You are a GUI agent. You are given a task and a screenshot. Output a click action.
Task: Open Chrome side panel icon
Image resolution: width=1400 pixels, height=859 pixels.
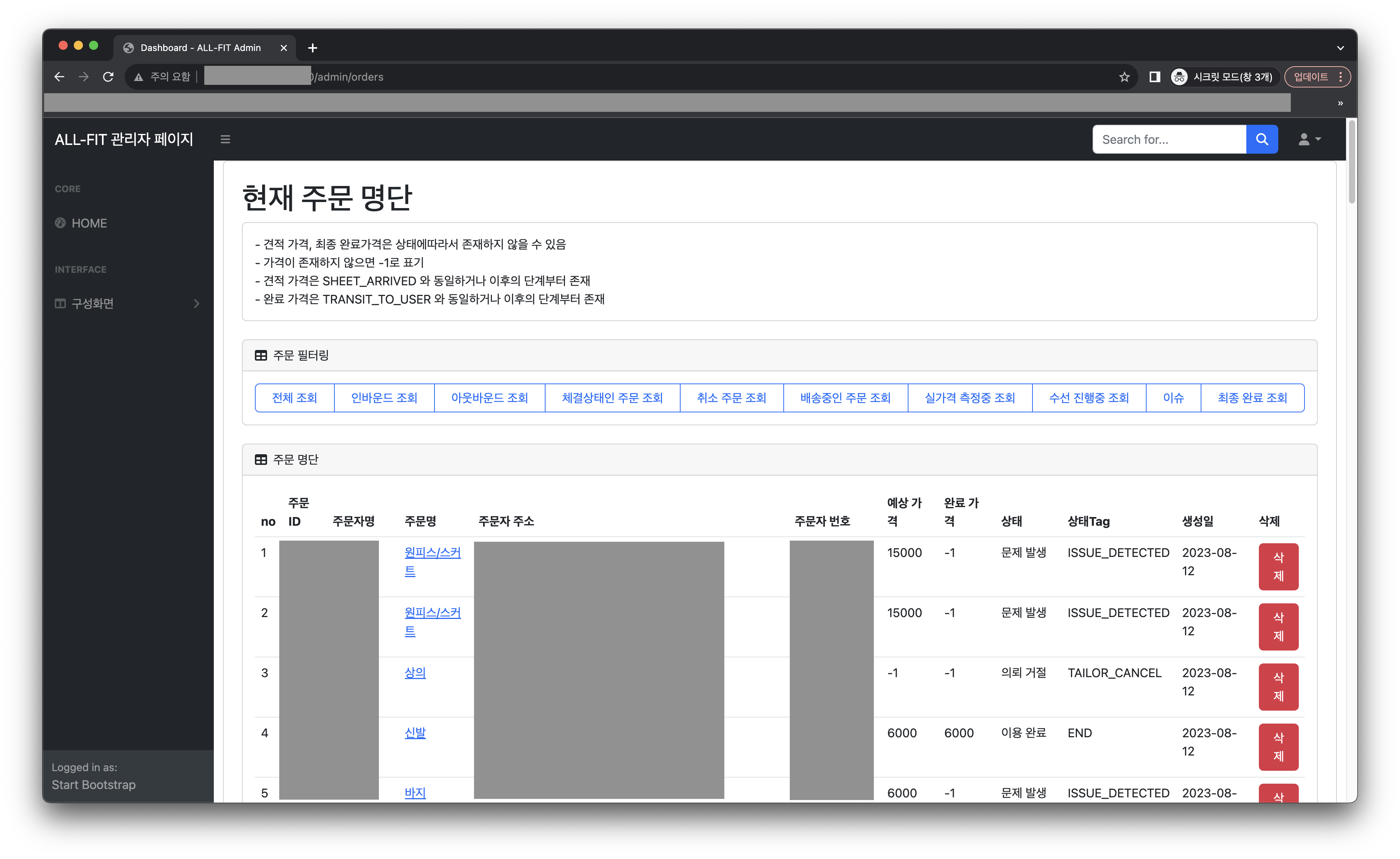coord(1154,77)
